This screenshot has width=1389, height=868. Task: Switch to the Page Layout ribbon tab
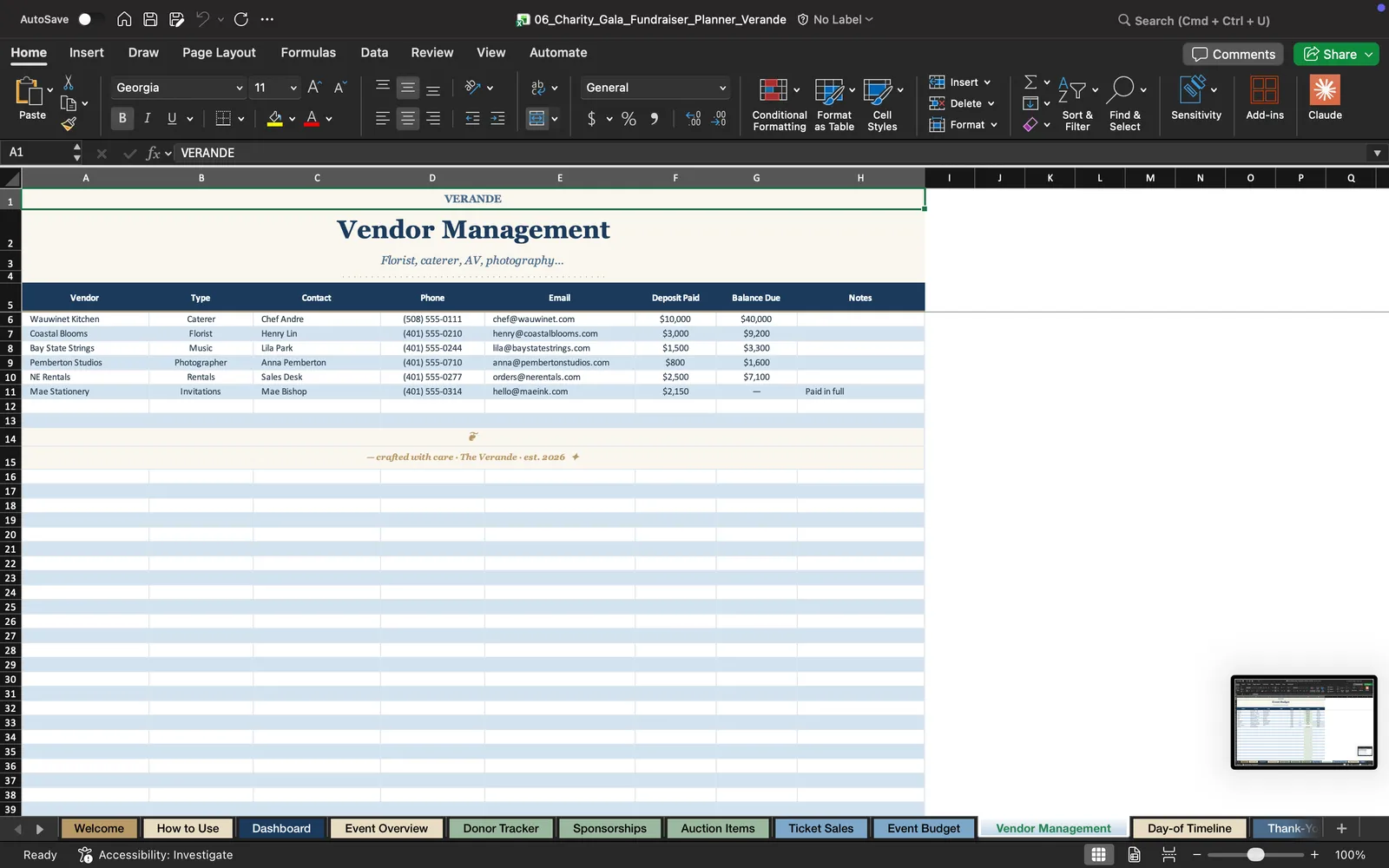point(219,52)
